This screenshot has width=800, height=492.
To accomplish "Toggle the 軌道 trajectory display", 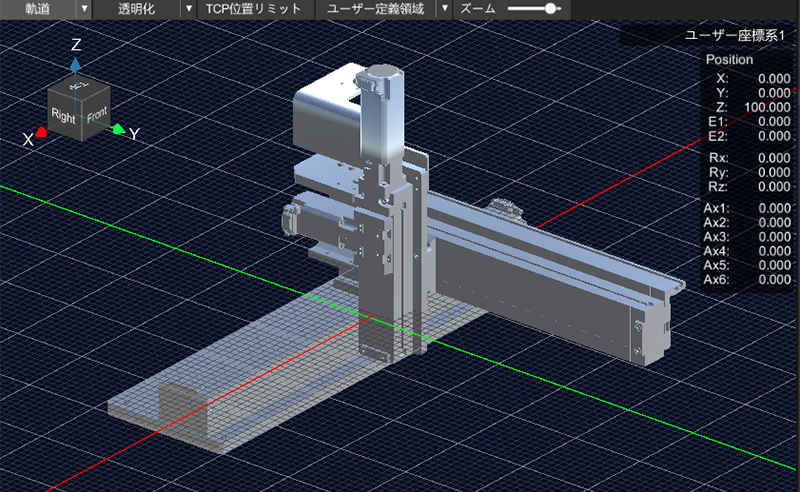I will click(37, 9).
